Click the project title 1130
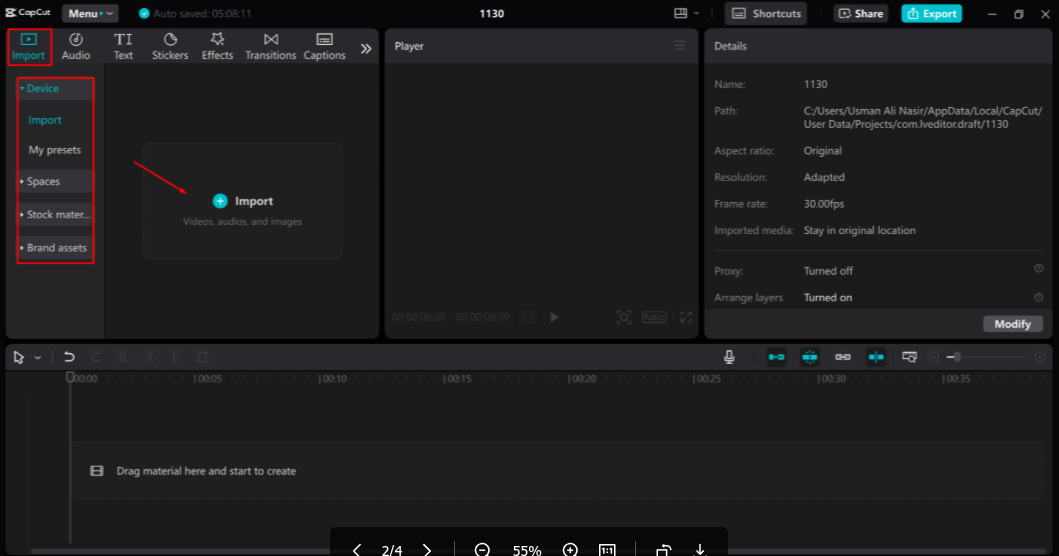Image resolution: width=1059 pixels, height=556 pixels. click(x=492, y=14)
